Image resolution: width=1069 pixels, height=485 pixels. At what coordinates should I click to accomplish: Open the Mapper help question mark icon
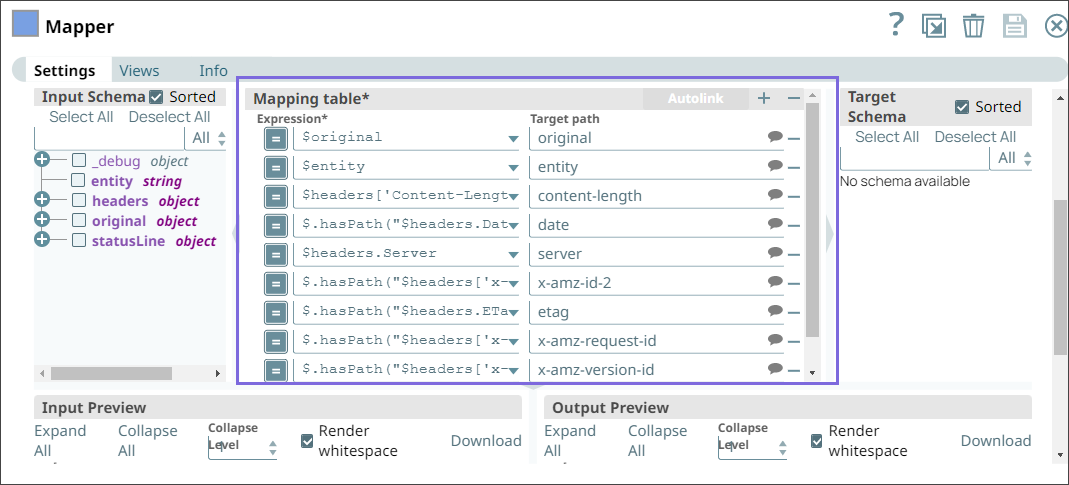click(x=896, y=25)
